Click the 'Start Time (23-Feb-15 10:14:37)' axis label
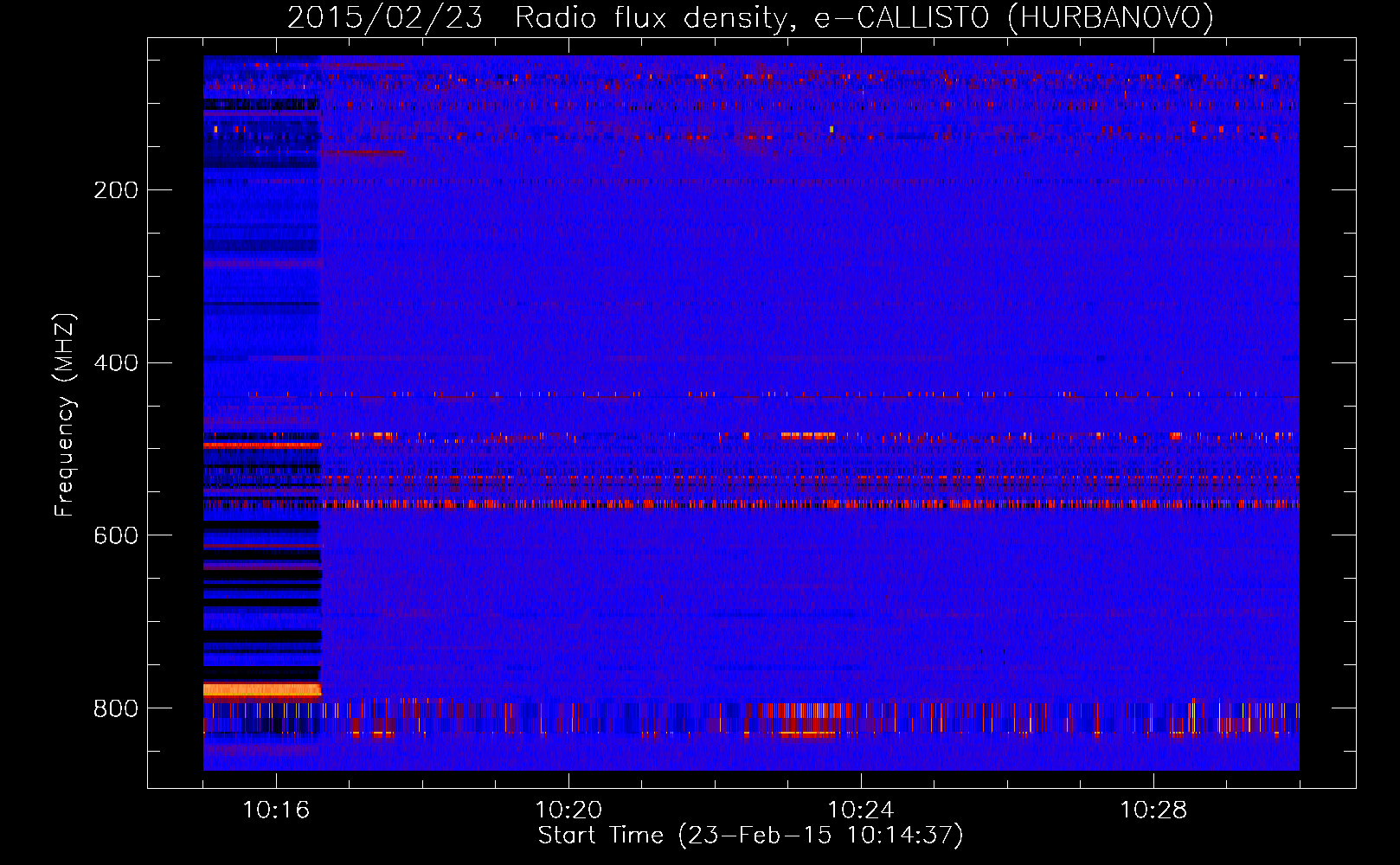Image resolution: width=1400 pixels, height=865 pixels. [750, 836]
